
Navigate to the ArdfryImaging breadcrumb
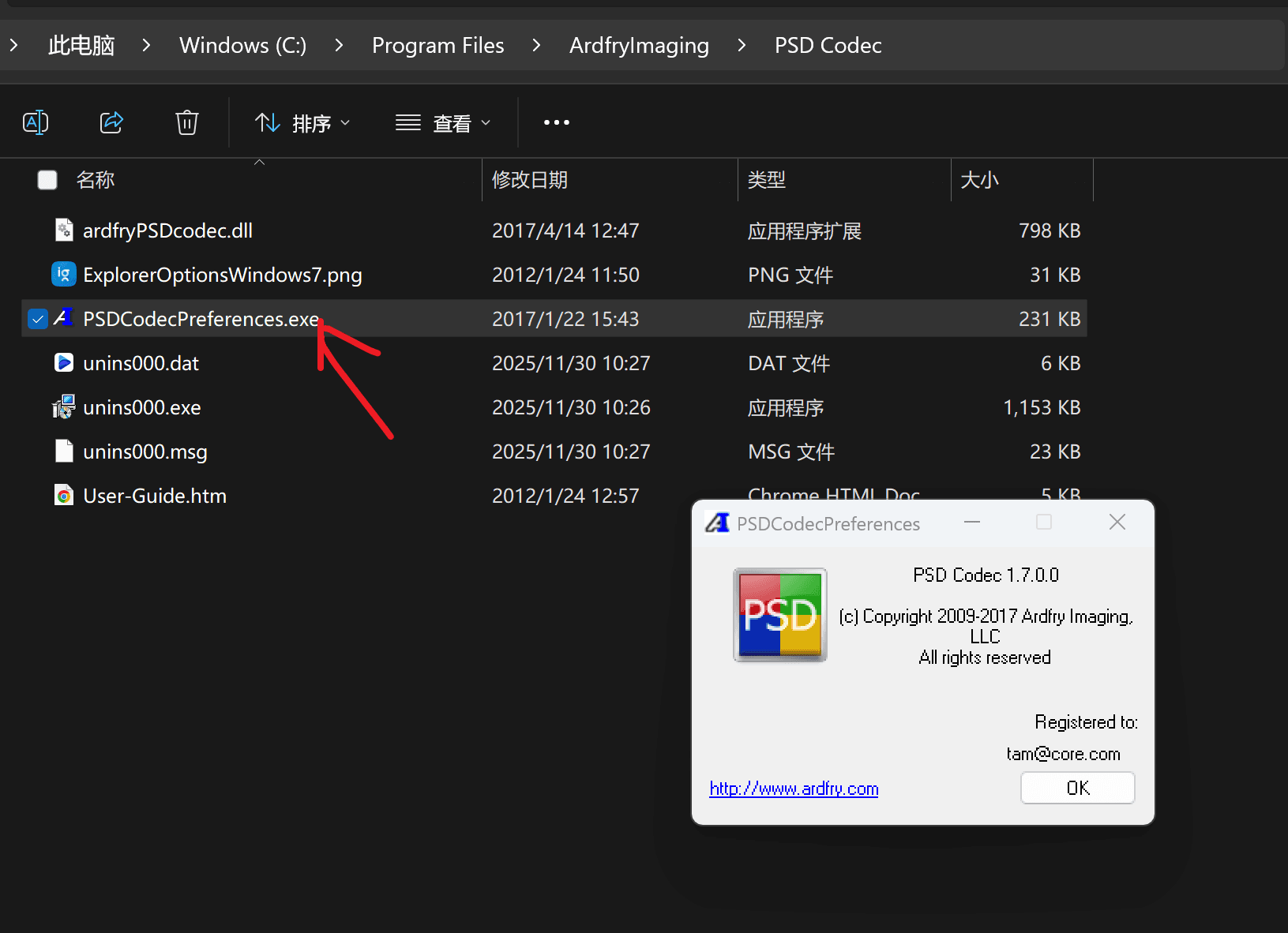click(639, 46)
